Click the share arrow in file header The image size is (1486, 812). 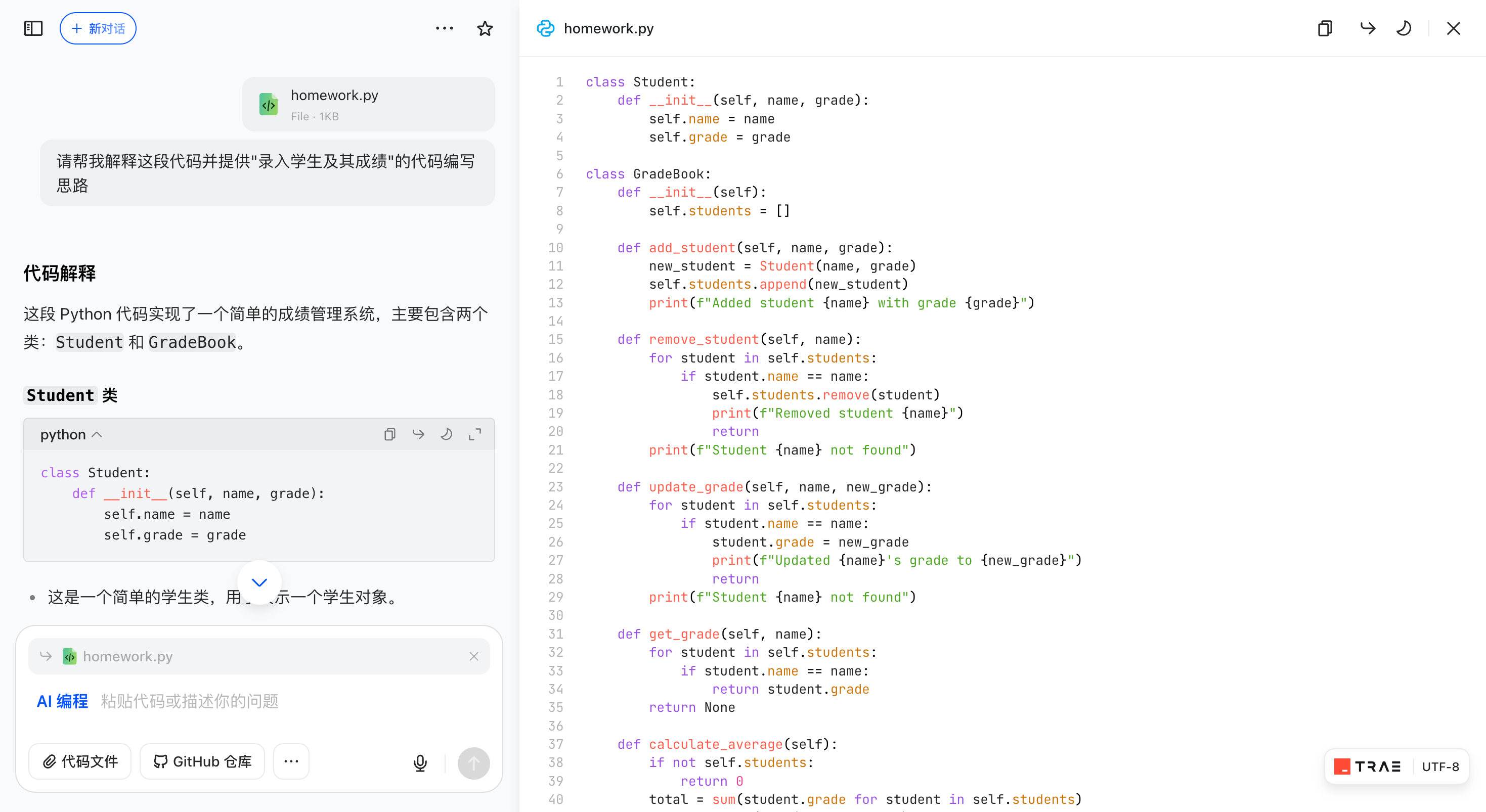click(x=1367, y=28)
